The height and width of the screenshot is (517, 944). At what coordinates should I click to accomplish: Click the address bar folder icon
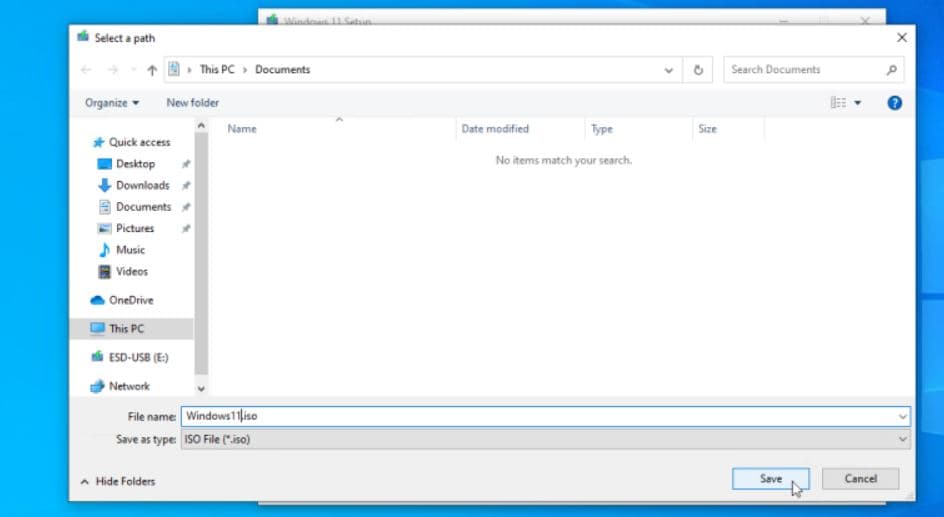pyautogui.click(x=174, y=69)
